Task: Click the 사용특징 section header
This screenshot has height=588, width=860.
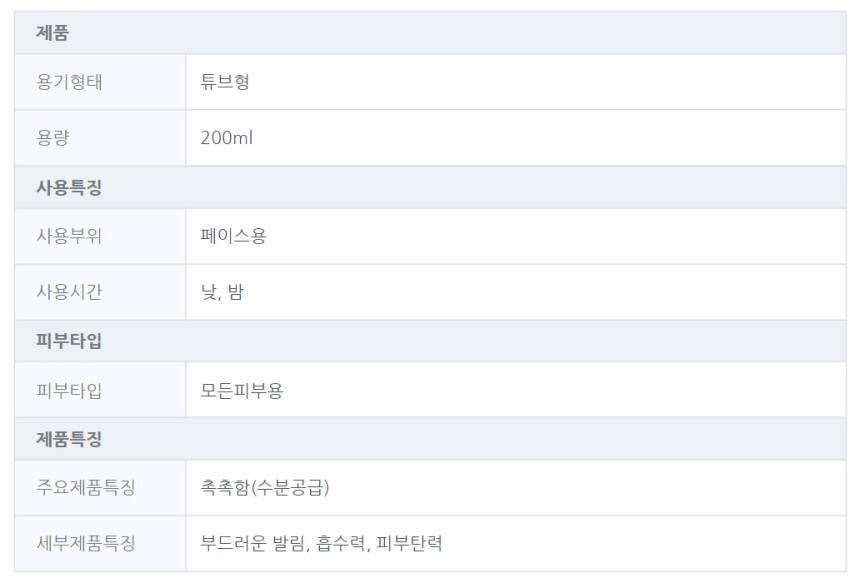Action: [x=69, y=187]
